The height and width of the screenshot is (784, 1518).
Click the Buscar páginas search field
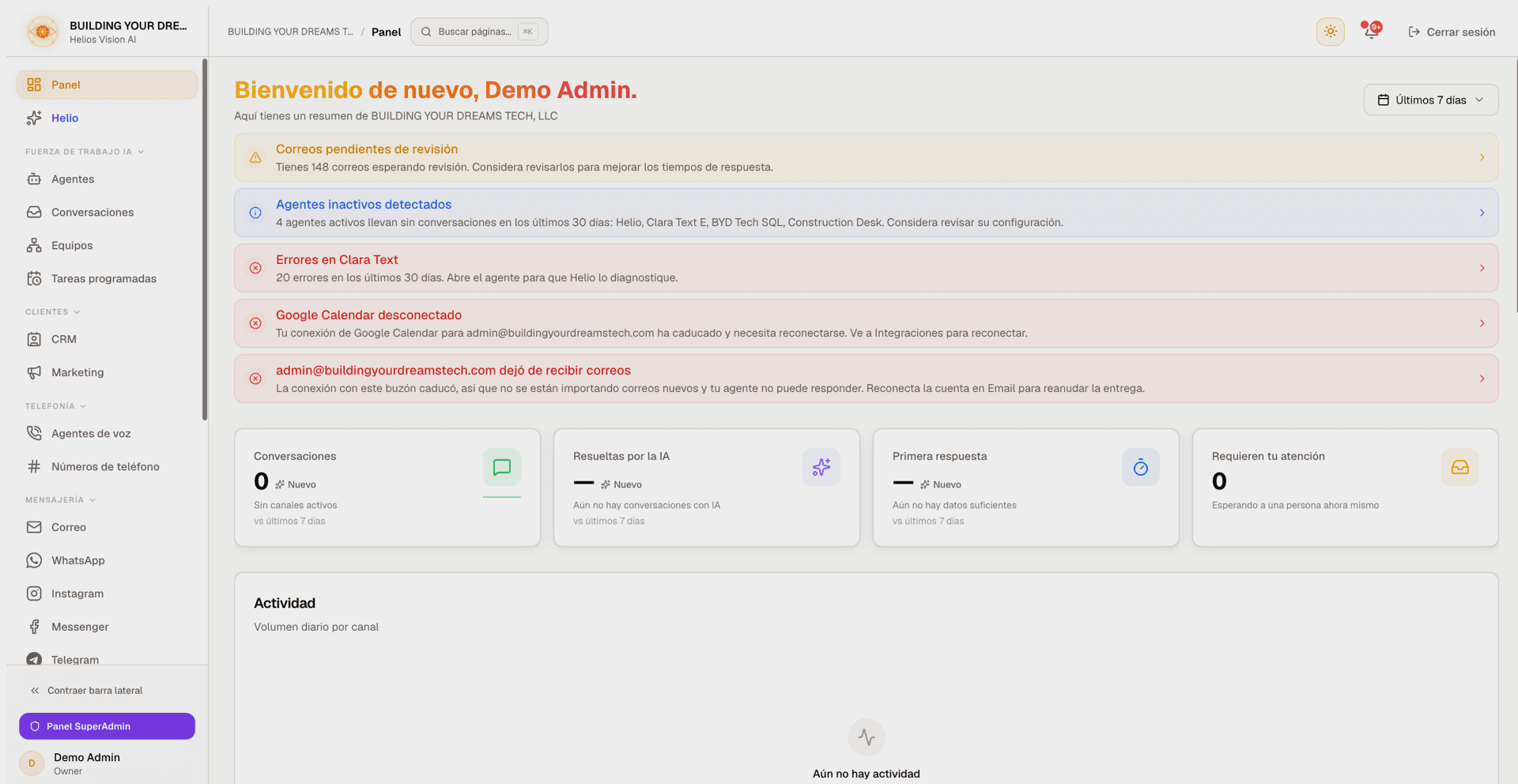point(479,32)
